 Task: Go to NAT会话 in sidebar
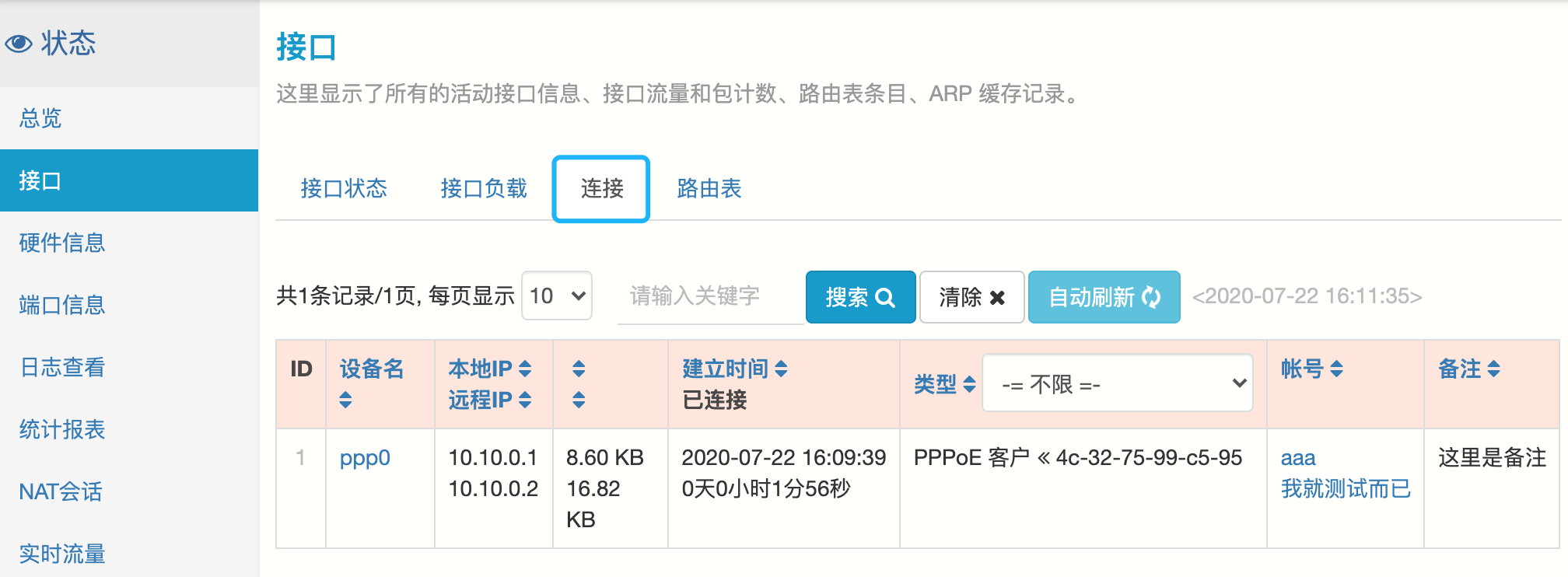coord(61,491)
